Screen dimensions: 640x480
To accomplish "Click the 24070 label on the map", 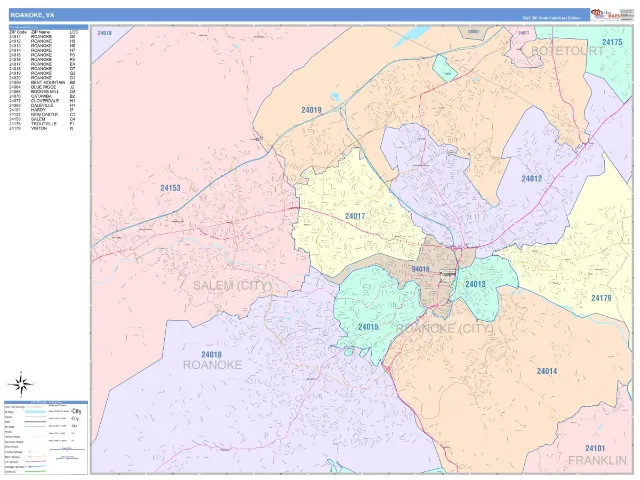I will [x=104, y=33].
